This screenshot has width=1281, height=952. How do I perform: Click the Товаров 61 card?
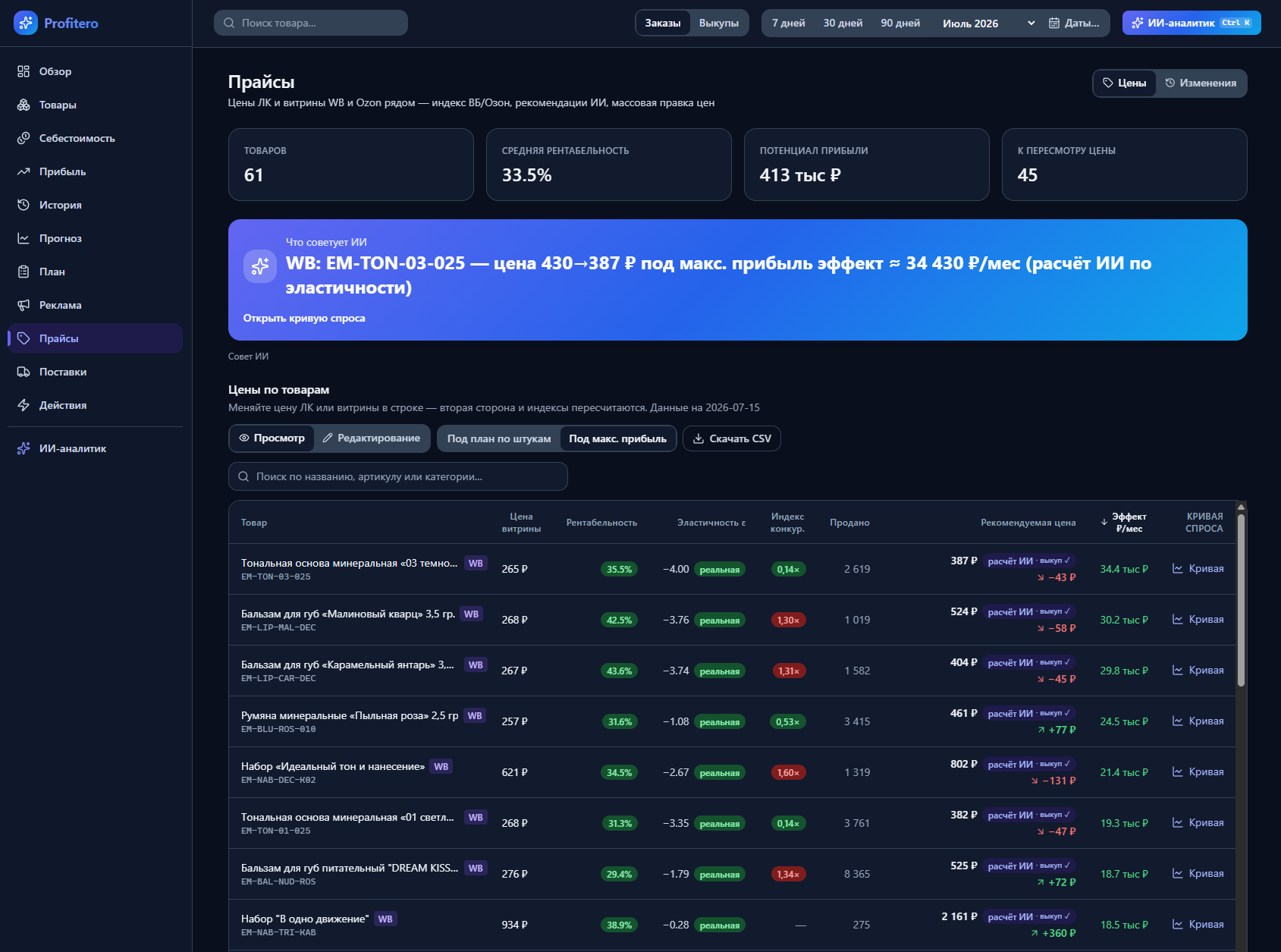(x=351, y=165)
